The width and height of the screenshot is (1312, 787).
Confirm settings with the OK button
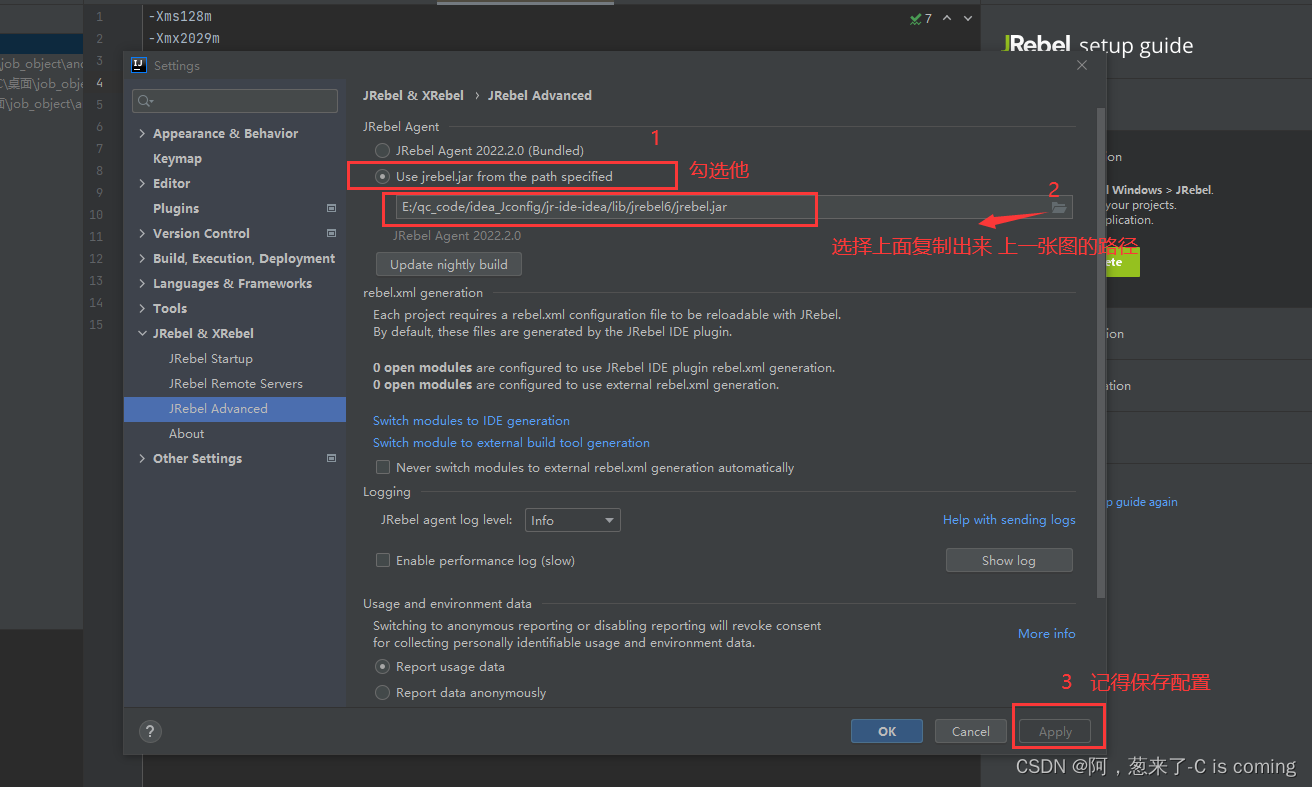pyautogui.click(x=887, y=731)
